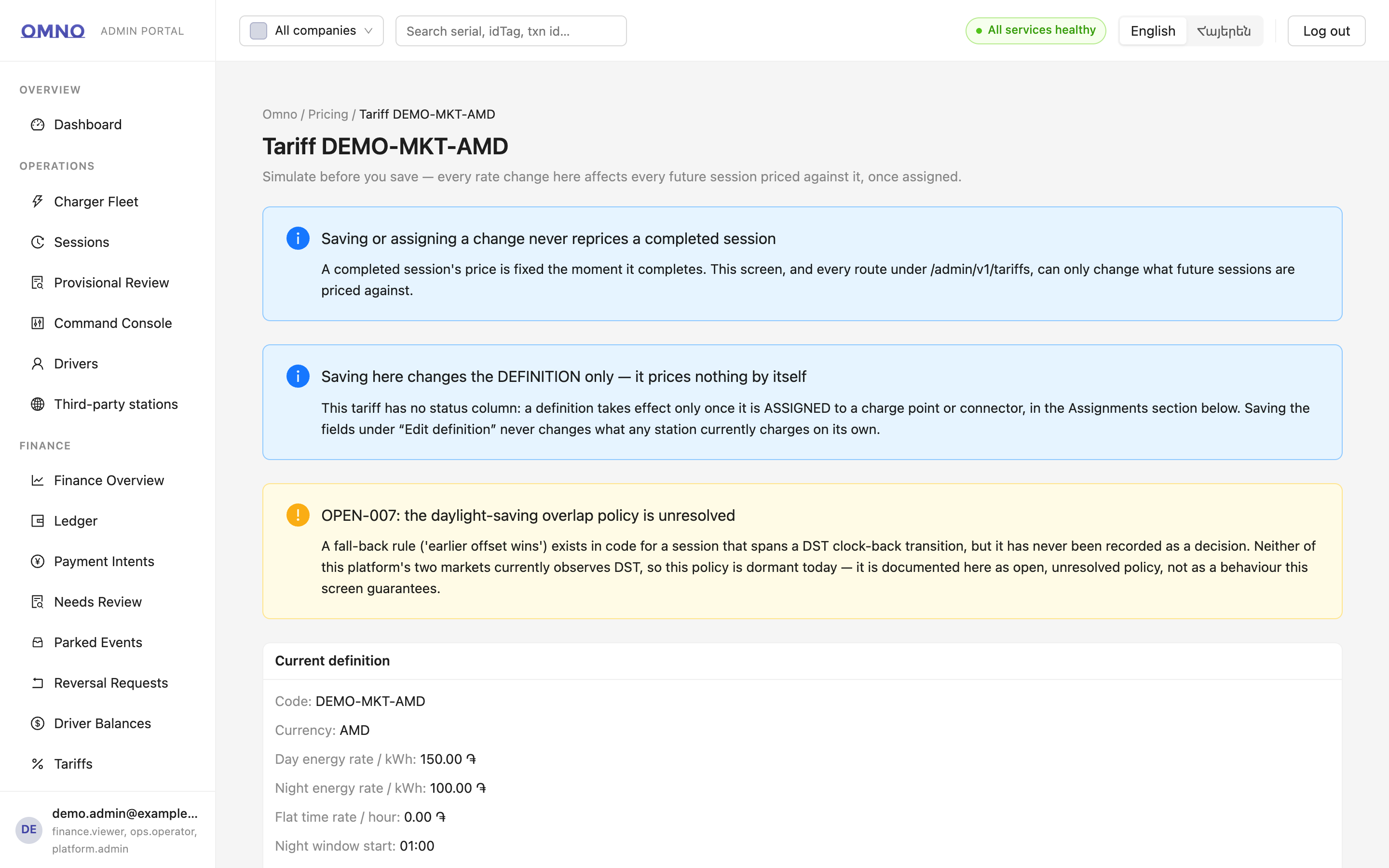
Task: Open Ledger label in sidebar
Action: click(x=76, y=521)
